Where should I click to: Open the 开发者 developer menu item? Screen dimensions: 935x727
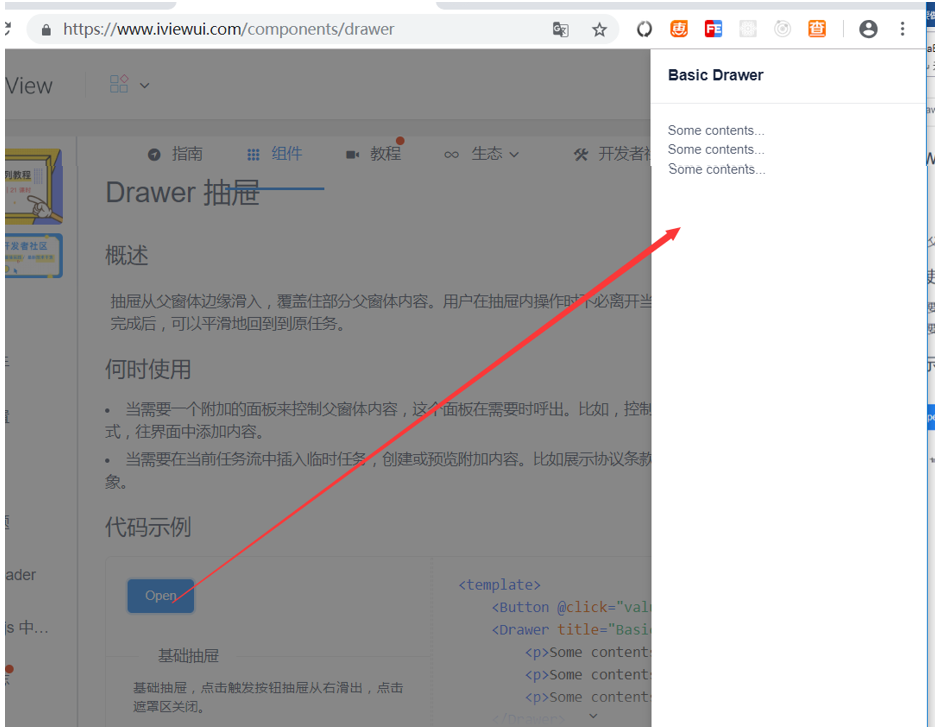624,154
